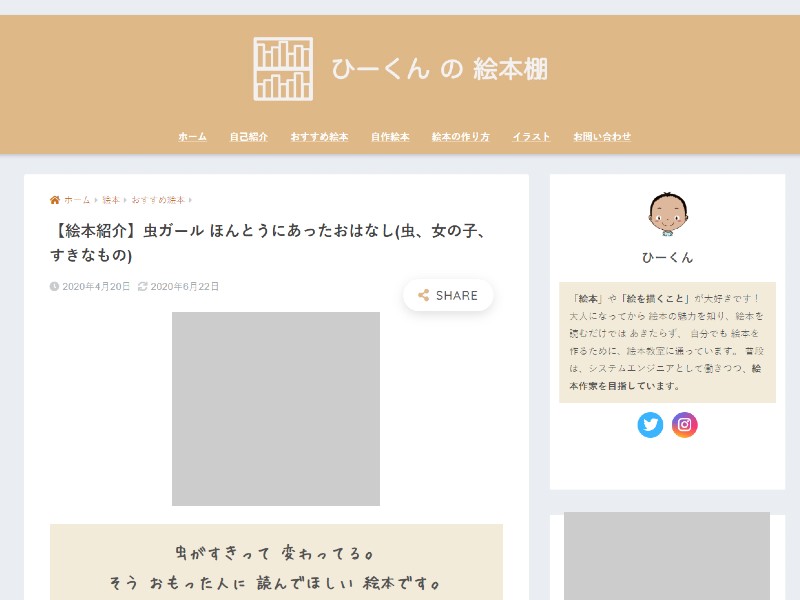Open the ホーム navigation menu item
The image size is (800, 600).
[x=192, y=137]
